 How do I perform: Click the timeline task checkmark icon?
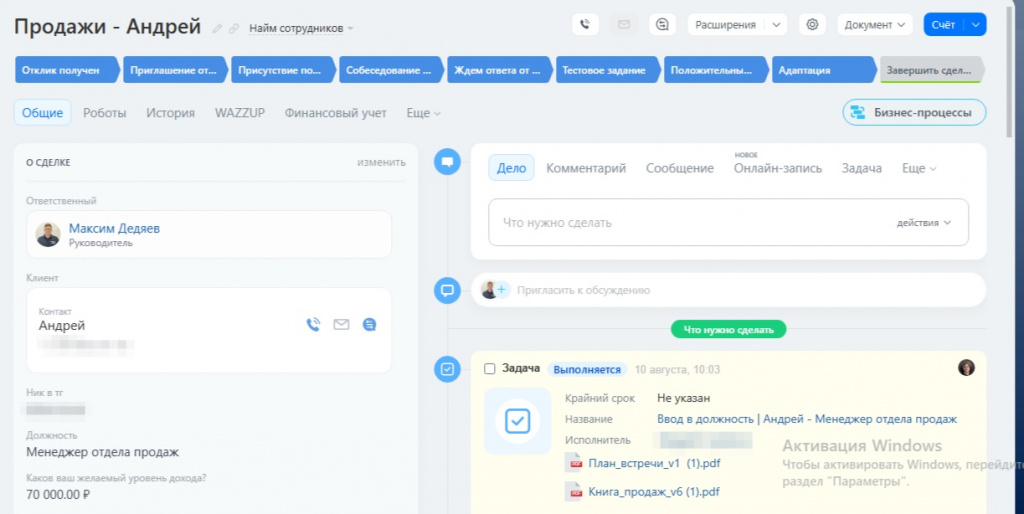(447, 370)
